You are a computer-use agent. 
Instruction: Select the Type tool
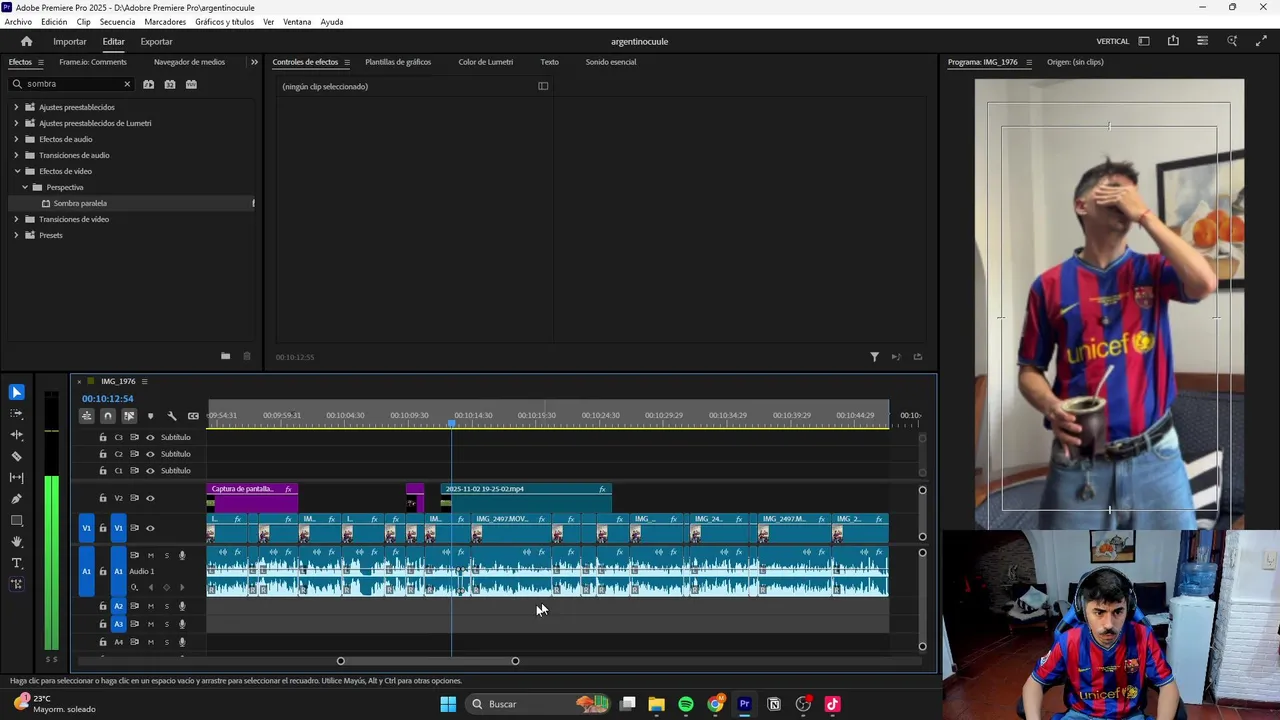pos(16,563)
